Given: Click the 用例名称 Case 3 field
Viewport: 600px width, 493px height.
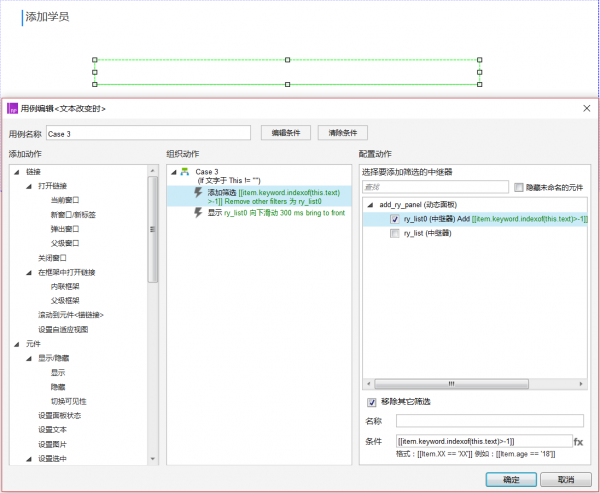Looking at the screenshot, I should point(148,134).
